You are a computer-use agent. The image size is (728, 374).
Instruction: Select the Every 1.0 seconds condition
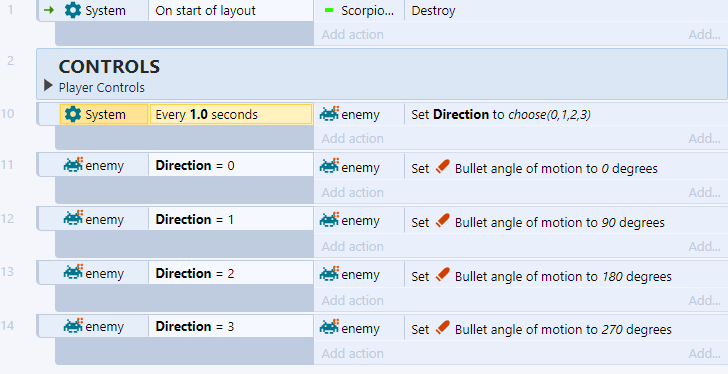point(231,114)
